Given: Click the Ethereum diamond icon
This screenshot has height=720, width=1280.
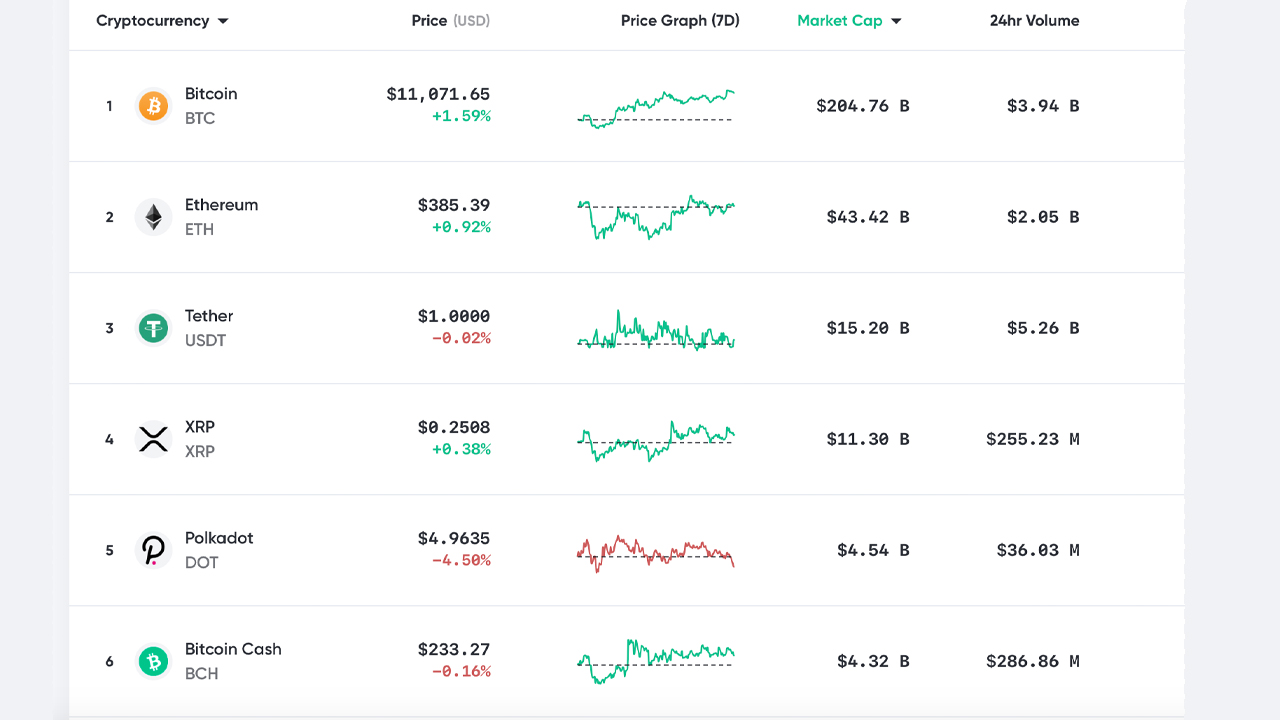Looking at the screenshot, I should 153,217.
